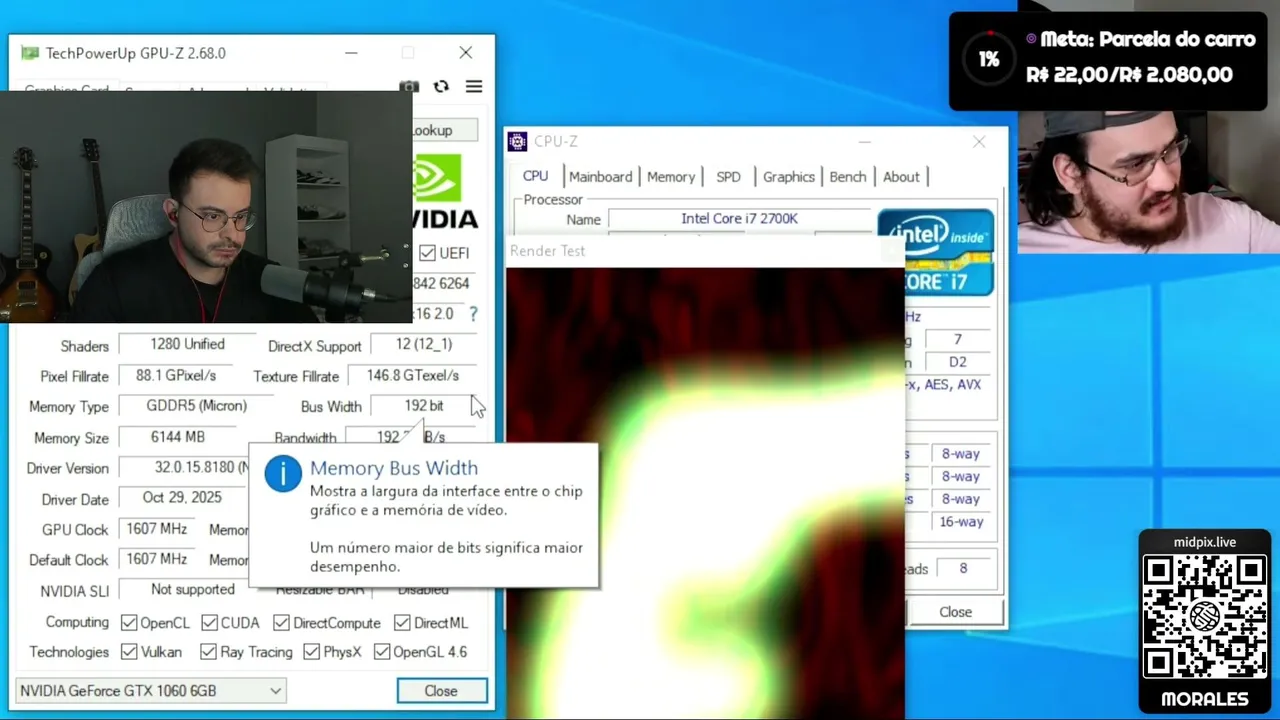Toggle the OpenGL 4.6 checkbox

[x=382, y=652]
